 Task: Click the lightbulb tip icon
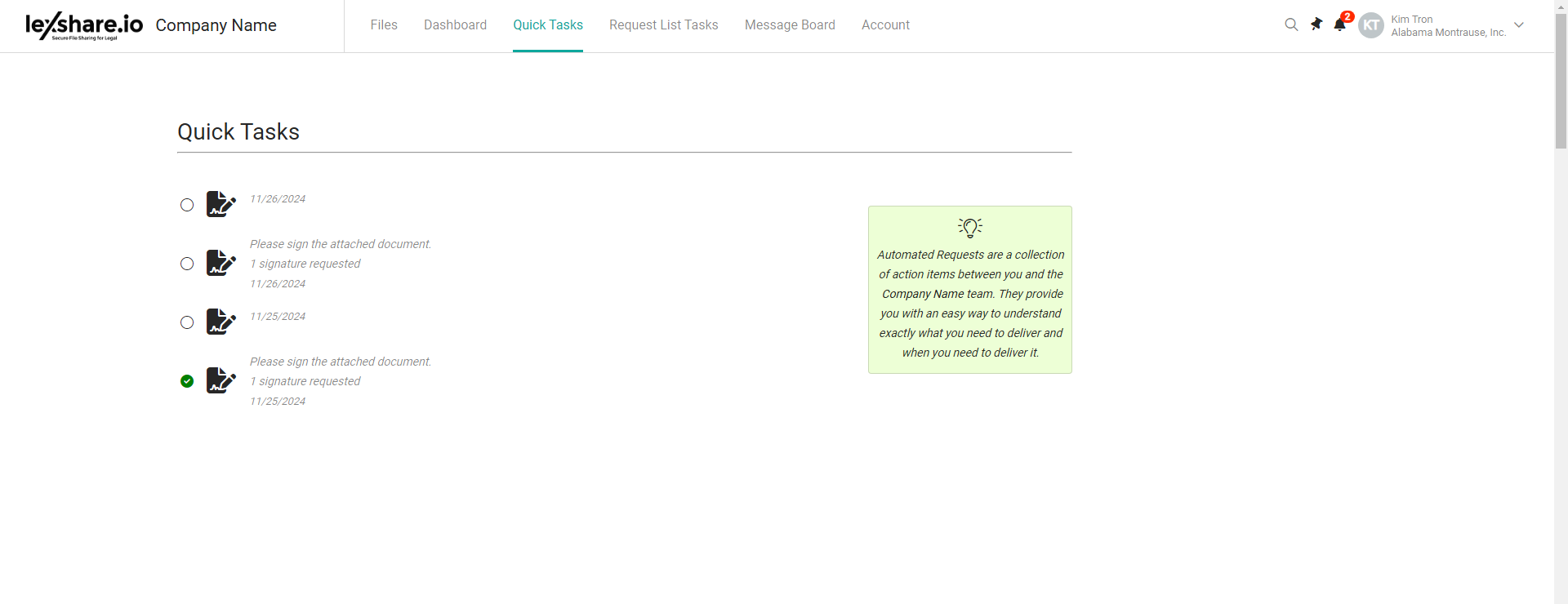970,227
